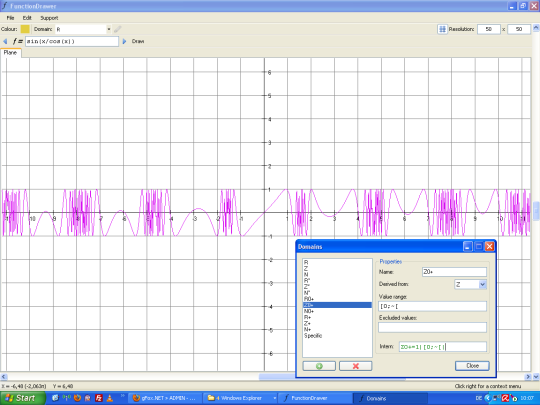540x405 pixels.
Task: Click the taskbar clock 10:07
Action: coord(527,398)
